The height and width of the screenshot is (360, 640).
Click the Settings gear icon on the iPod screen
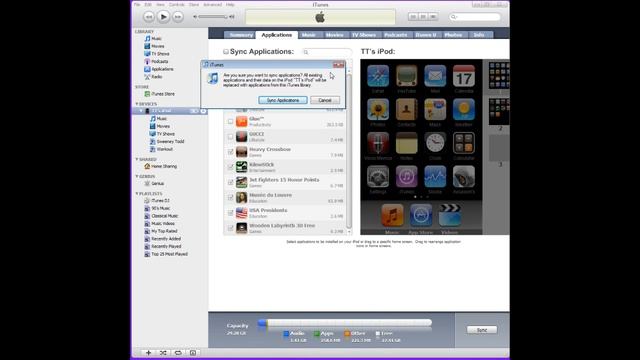(378, 176)
